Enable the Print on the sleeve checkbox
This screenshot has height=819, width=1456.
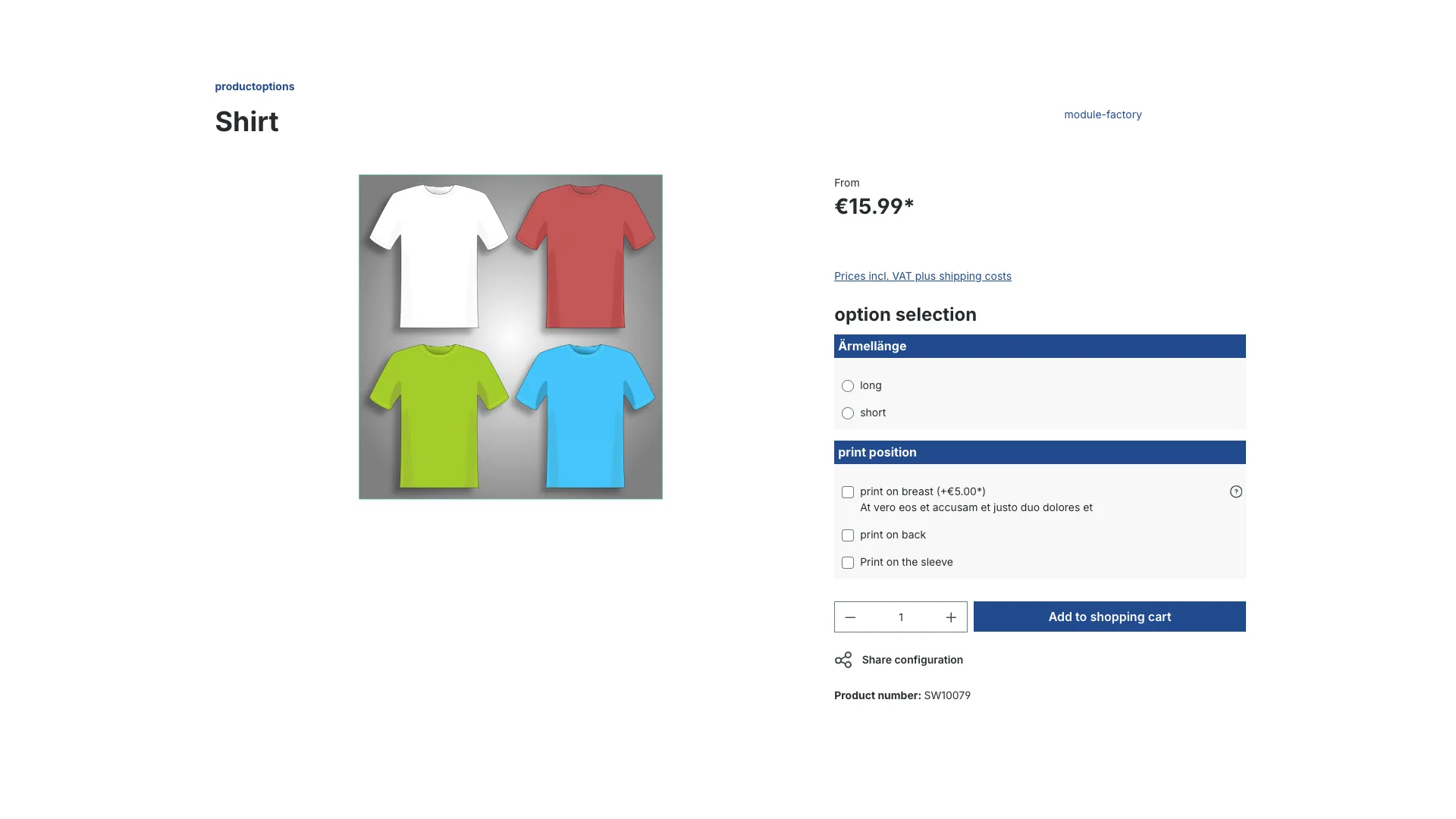847,562
